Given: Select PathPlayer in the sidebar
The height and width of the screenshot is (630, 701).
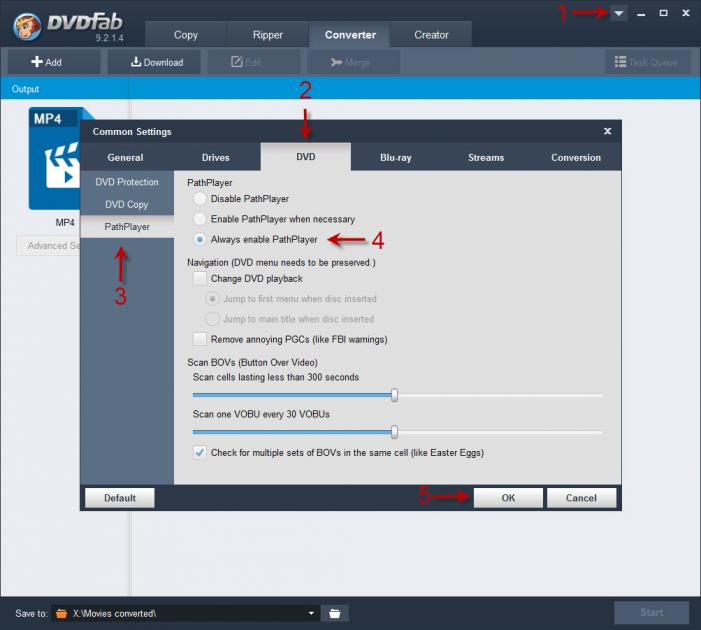Looking at the screenshot, I should (x=127, y=227).
